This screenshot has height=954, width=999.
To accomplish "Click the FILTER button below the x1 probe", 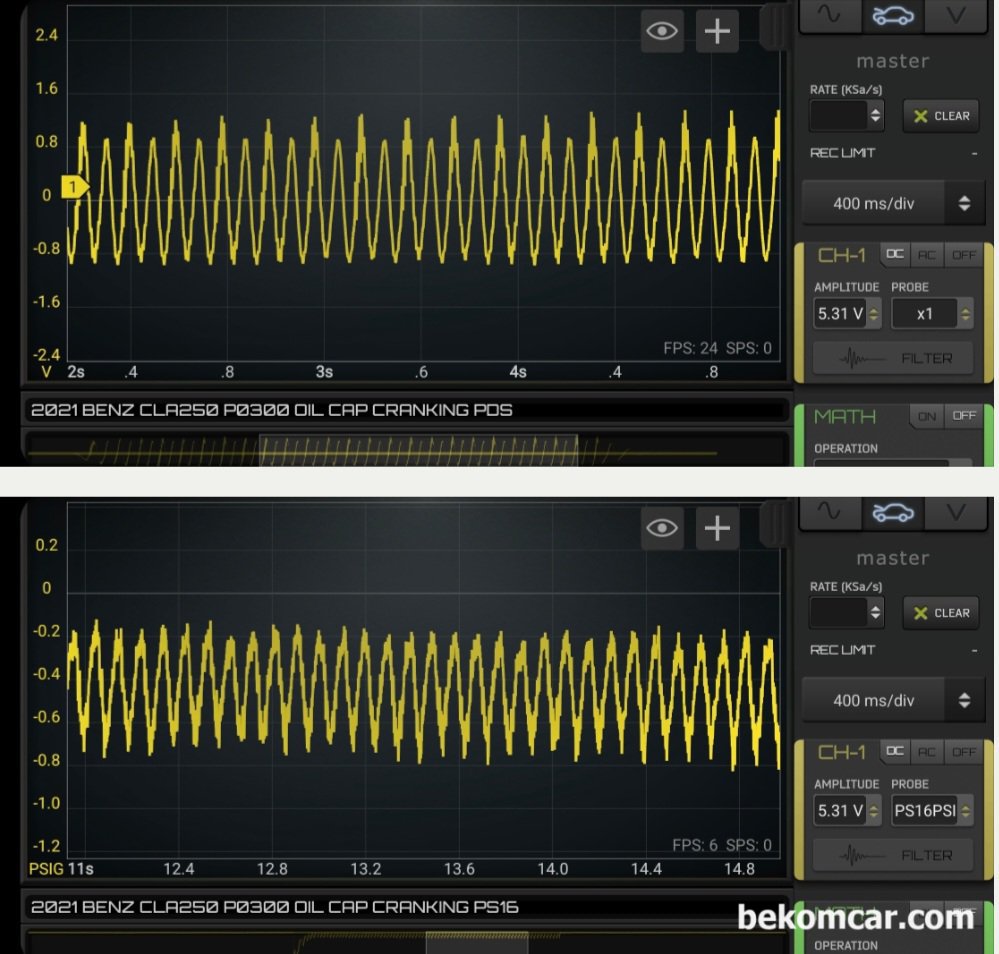I will [893, 358].
